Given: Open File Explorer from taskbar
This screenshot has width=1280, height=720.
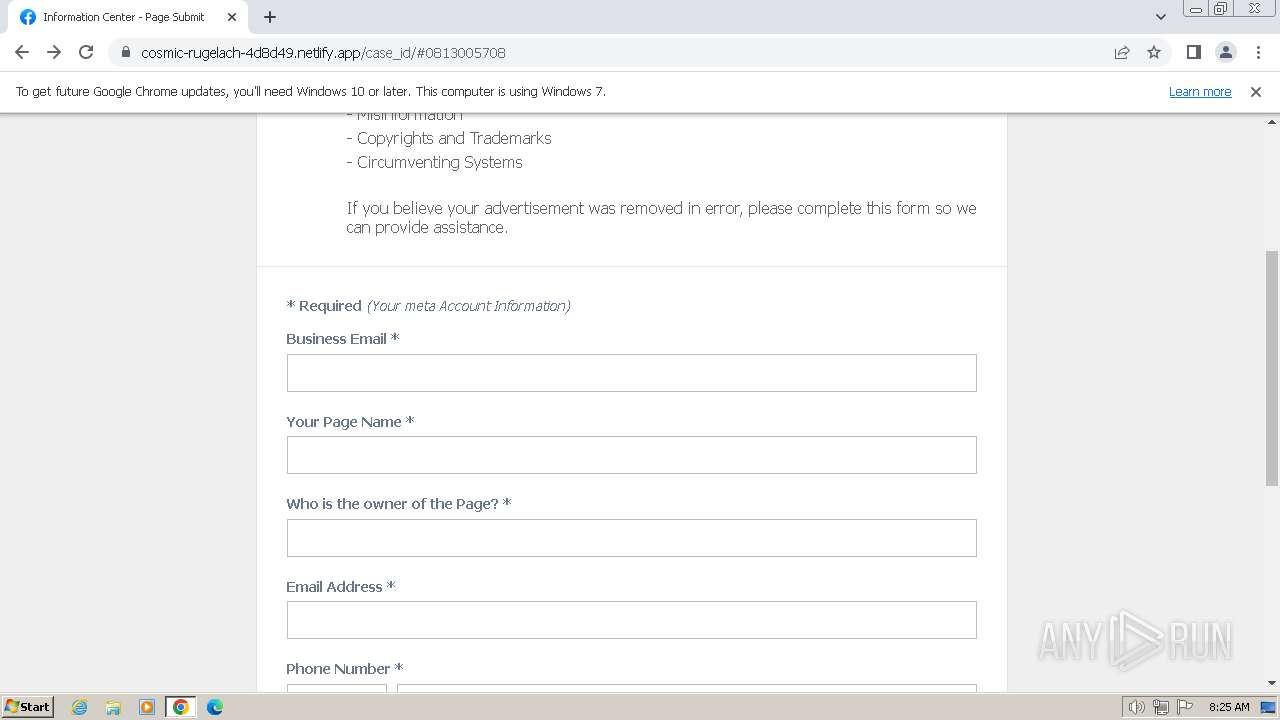Looking at the screenshot, I should click(x=113, y=707).
